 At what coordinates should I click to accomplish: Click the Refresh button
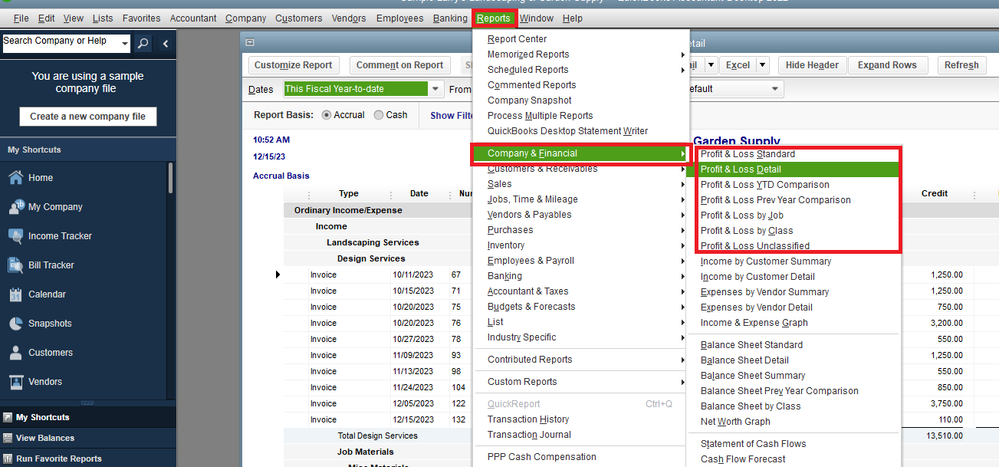(x=961, y=65)
